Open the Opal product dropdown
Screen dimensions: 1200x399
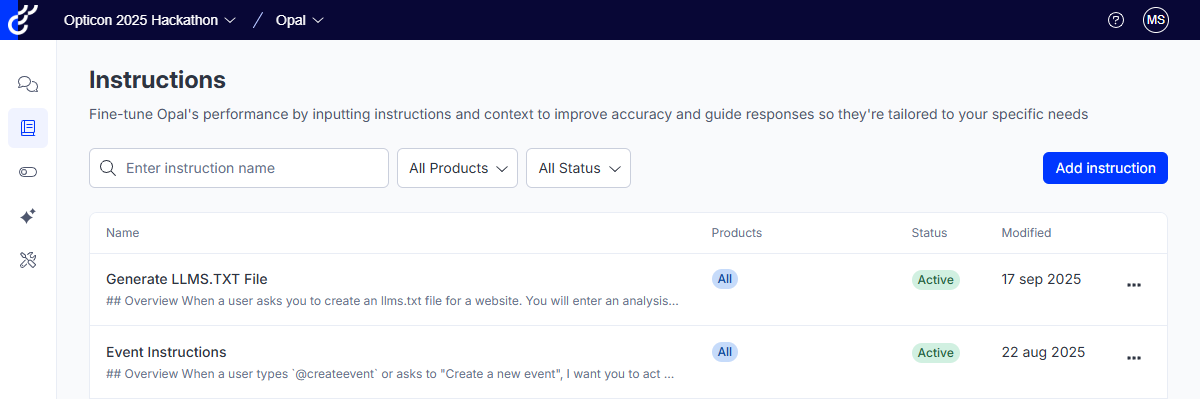coord(300,20)
